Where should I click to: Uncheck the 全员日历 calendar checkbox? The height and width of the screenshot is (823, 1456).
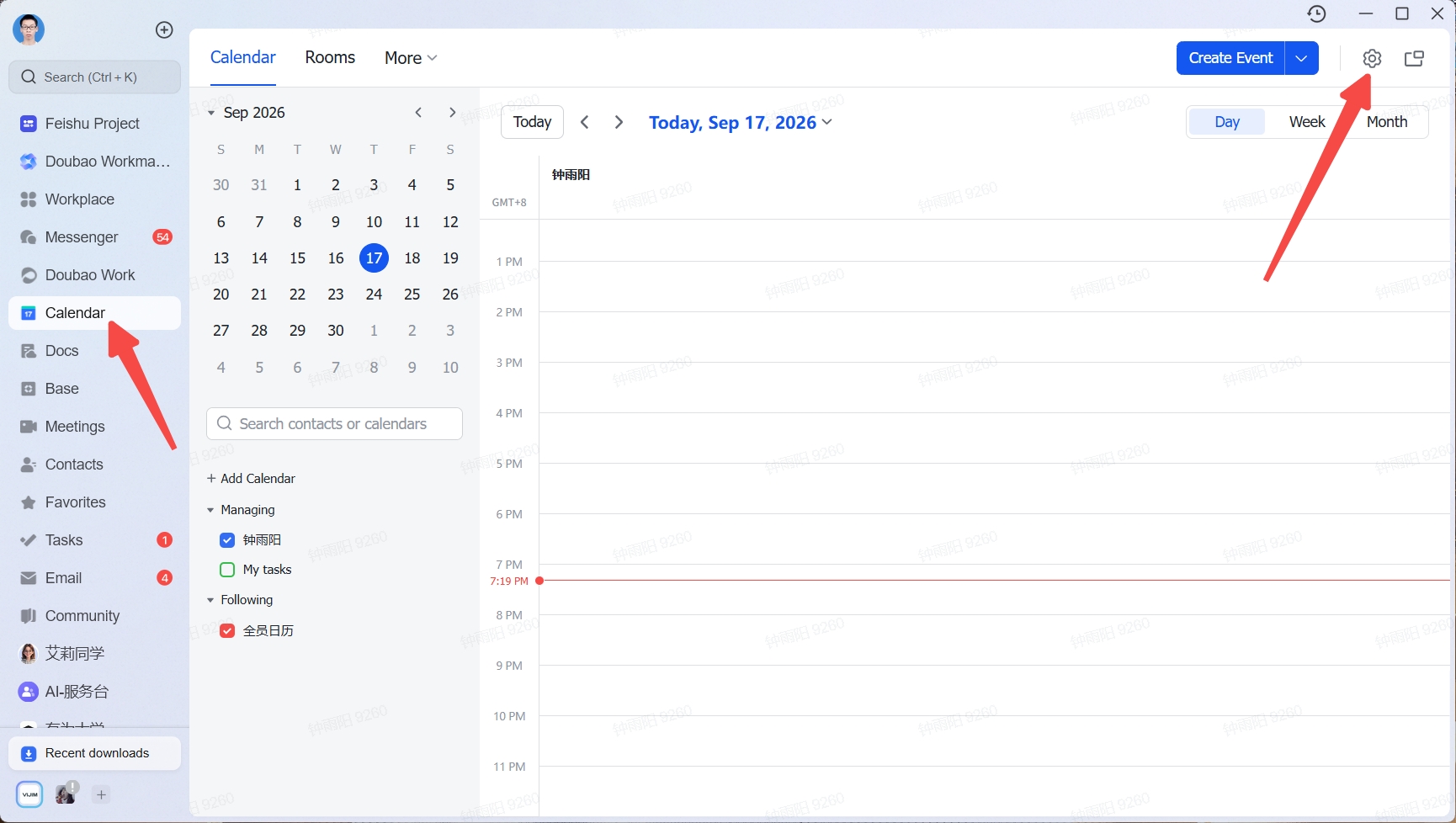227,630
